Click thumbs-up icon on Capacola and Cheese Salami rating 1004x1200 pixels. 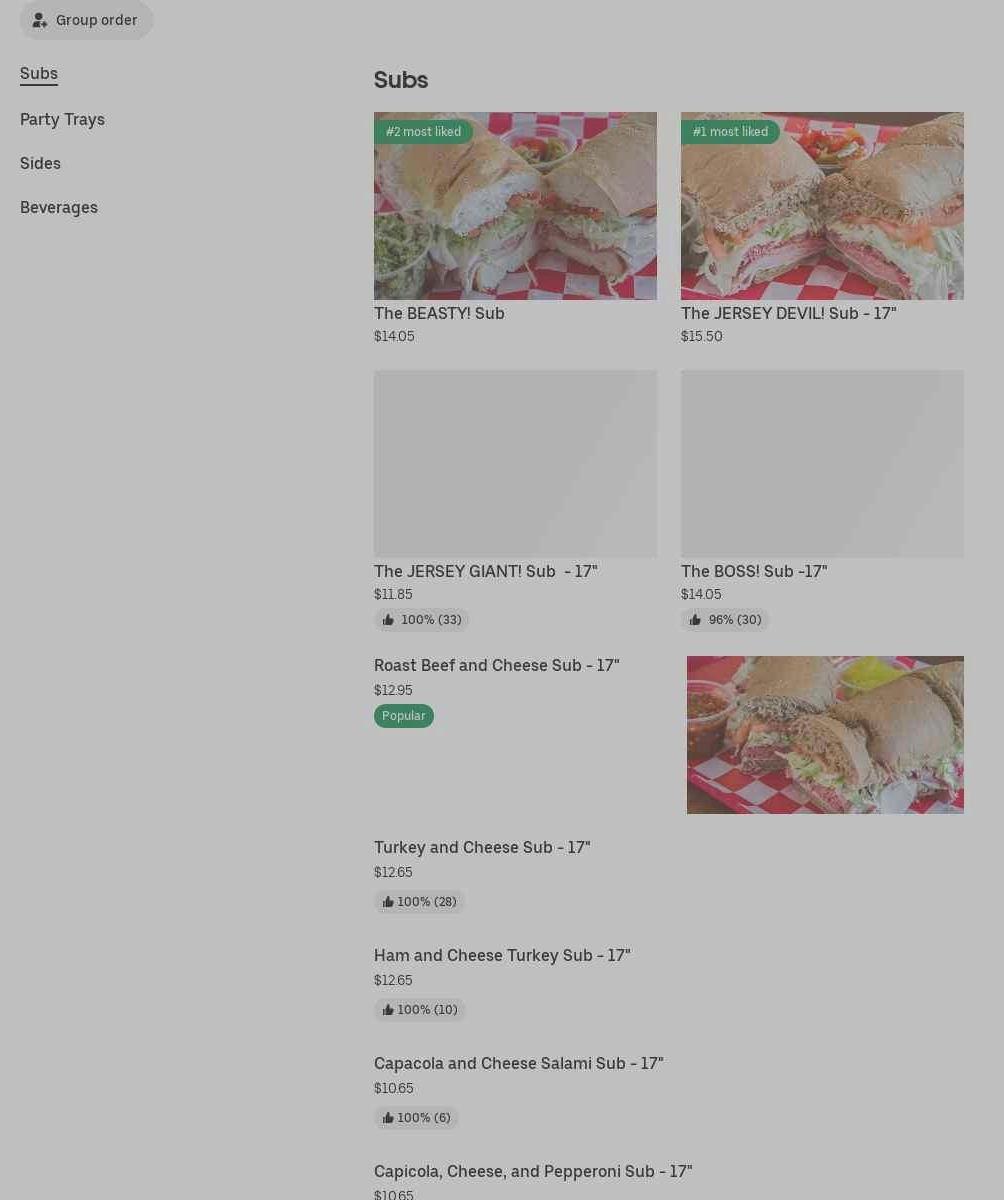tap(388, 1118)
